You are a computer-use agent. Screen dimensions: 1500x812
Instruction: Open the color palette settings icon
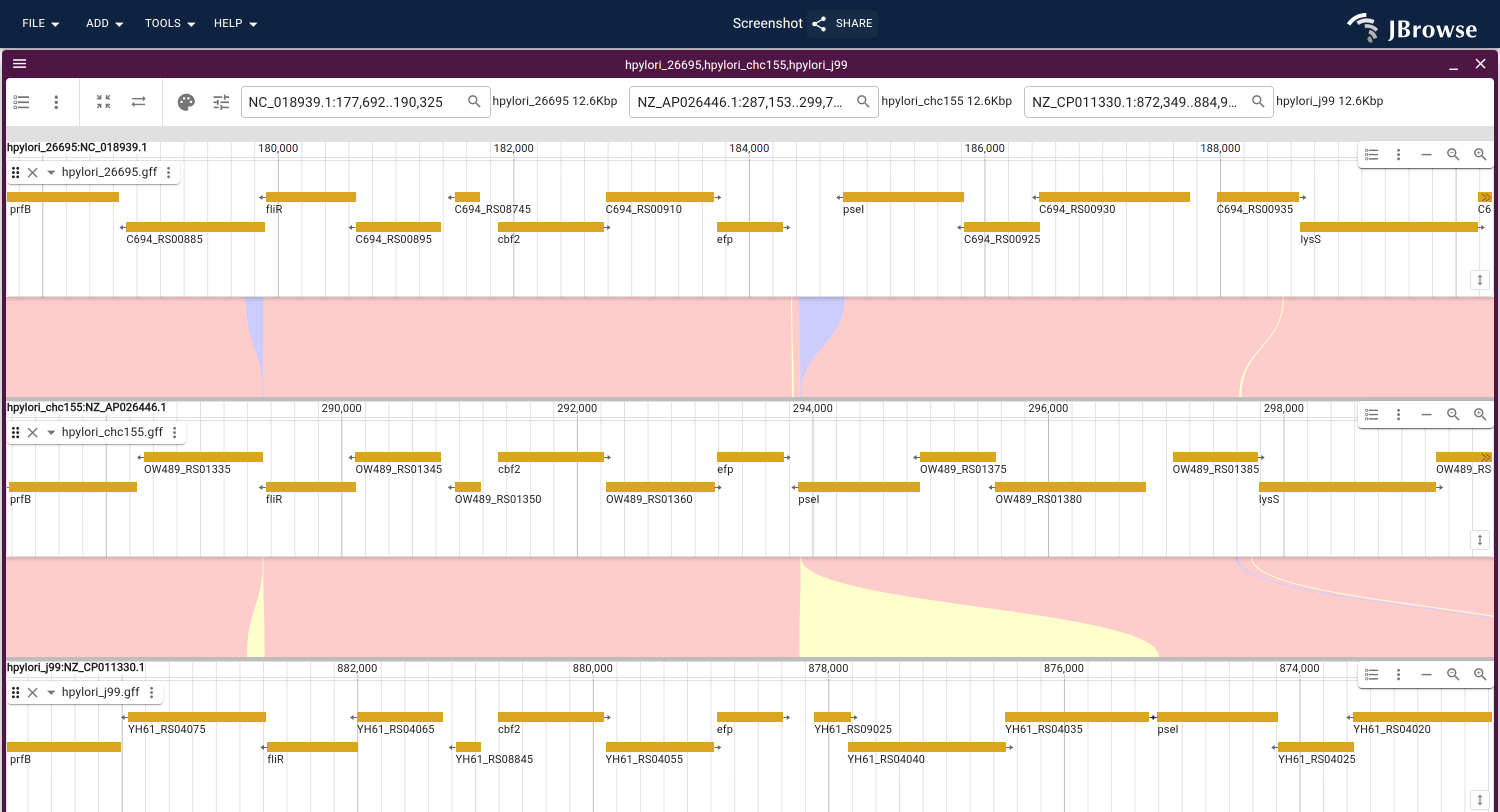tap(186, 102)
